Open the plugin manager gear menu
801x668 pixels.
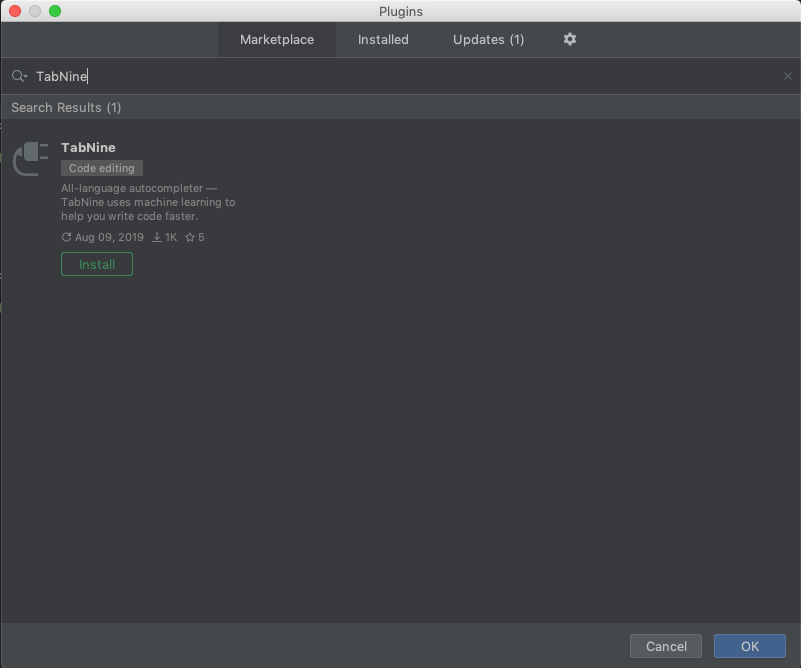point(569,39)
